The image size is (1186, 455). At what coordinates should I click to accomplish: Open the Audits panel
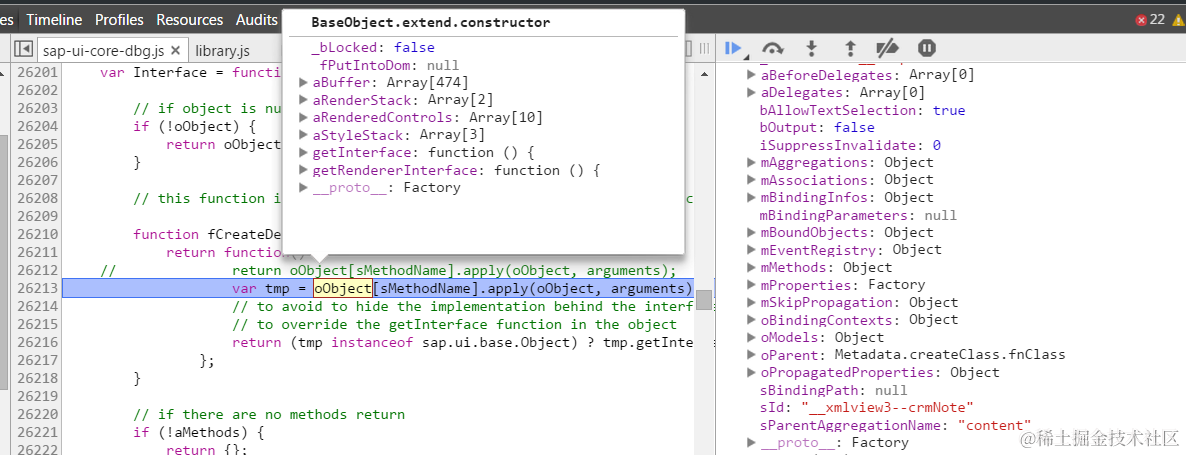pyautogui.click(x=256, y=20)
